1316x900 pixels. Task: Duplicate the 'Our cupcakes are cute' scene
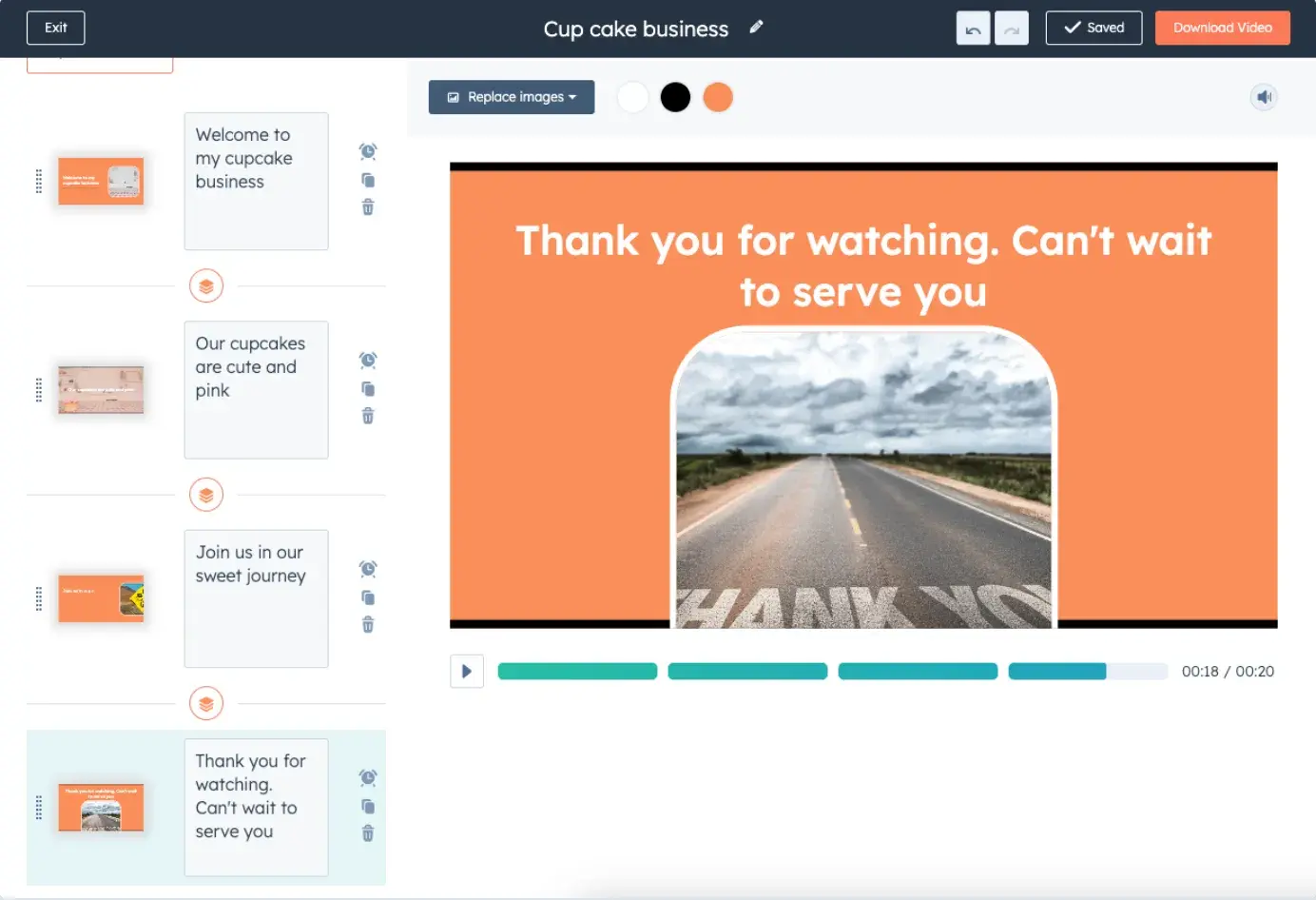point(368,389)
